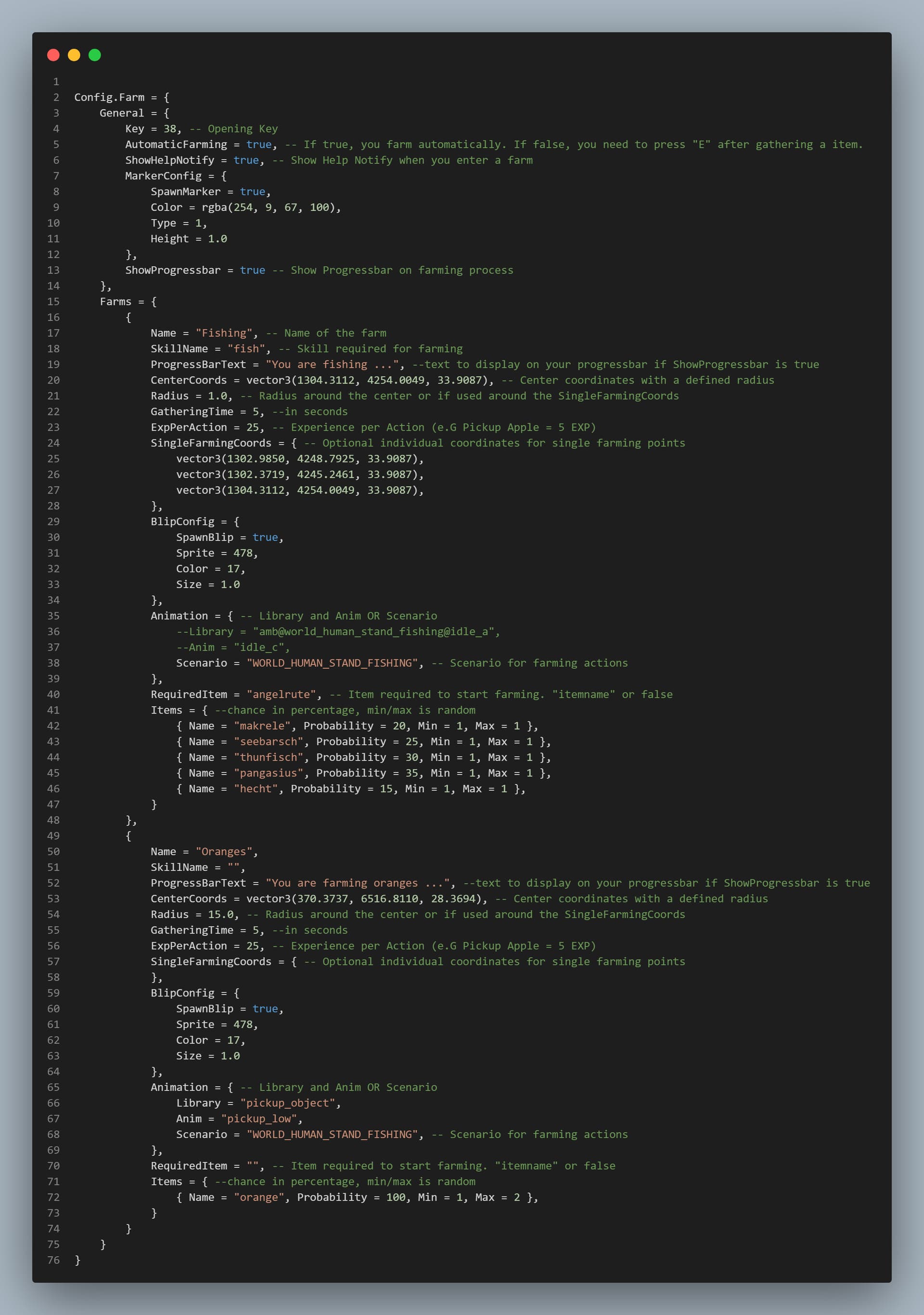Image resolution: width=924 pixels, height=1315 pixels.
Task: Click the "Fishing" farm name string
Action: pos(223,333)
